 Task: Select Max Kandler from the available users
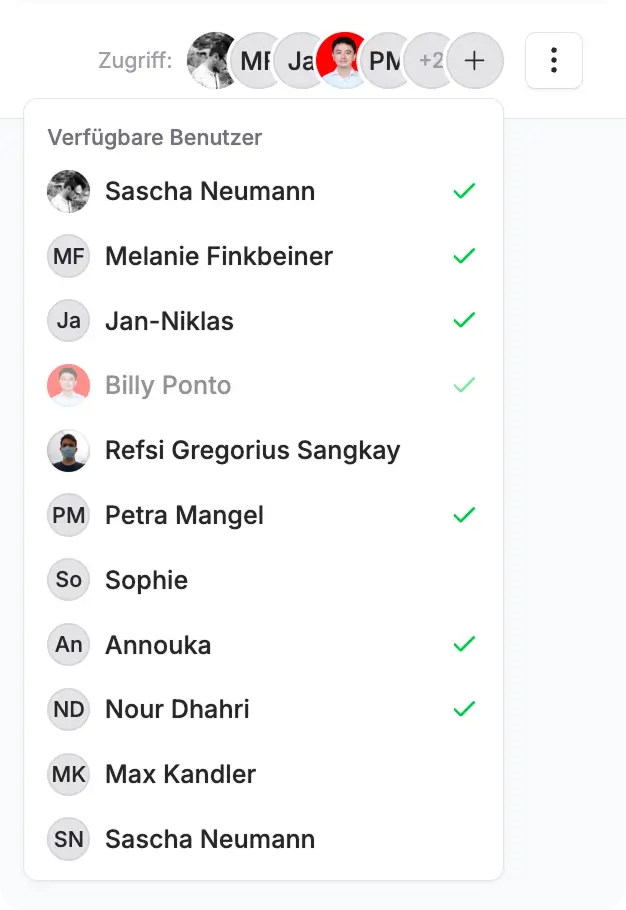(180, 774)
